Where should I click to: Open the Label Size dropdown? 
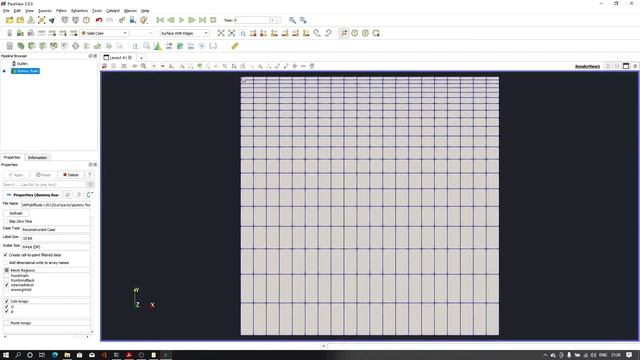[56, 238]
